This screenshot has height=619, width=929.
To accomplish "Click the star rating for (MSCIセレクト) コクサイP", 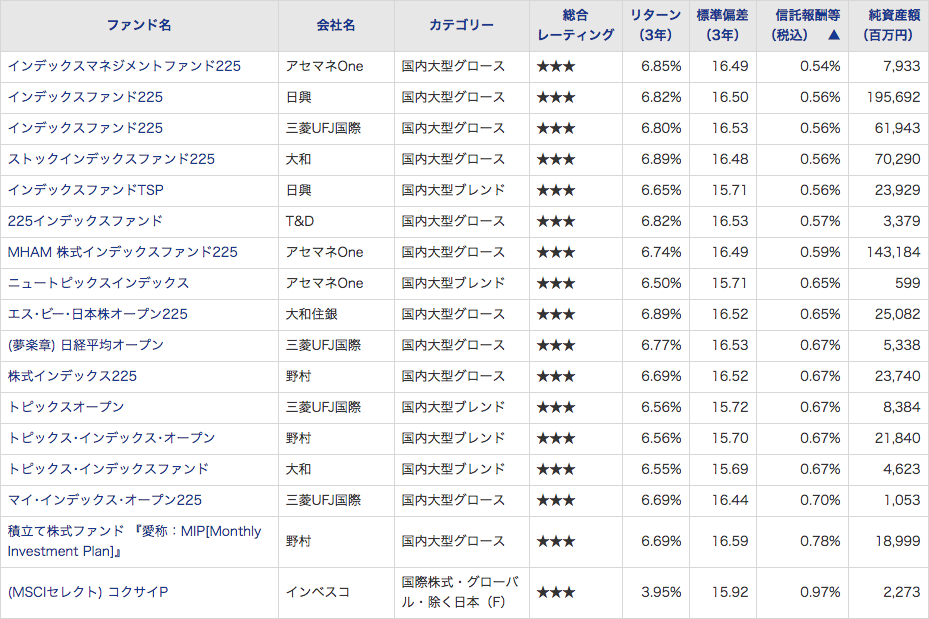I will (556, 592).
